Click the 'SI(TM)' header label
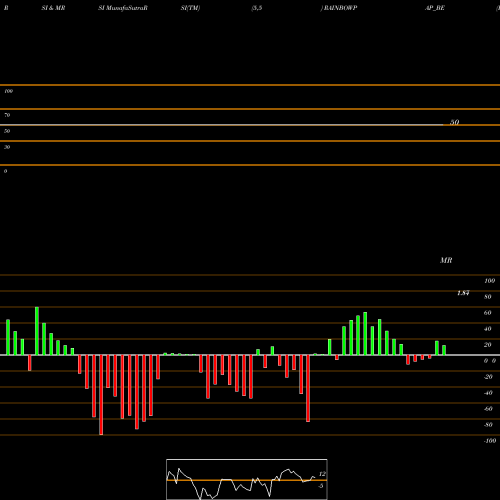This screenshot has width=500, height=500. [190, 8]
